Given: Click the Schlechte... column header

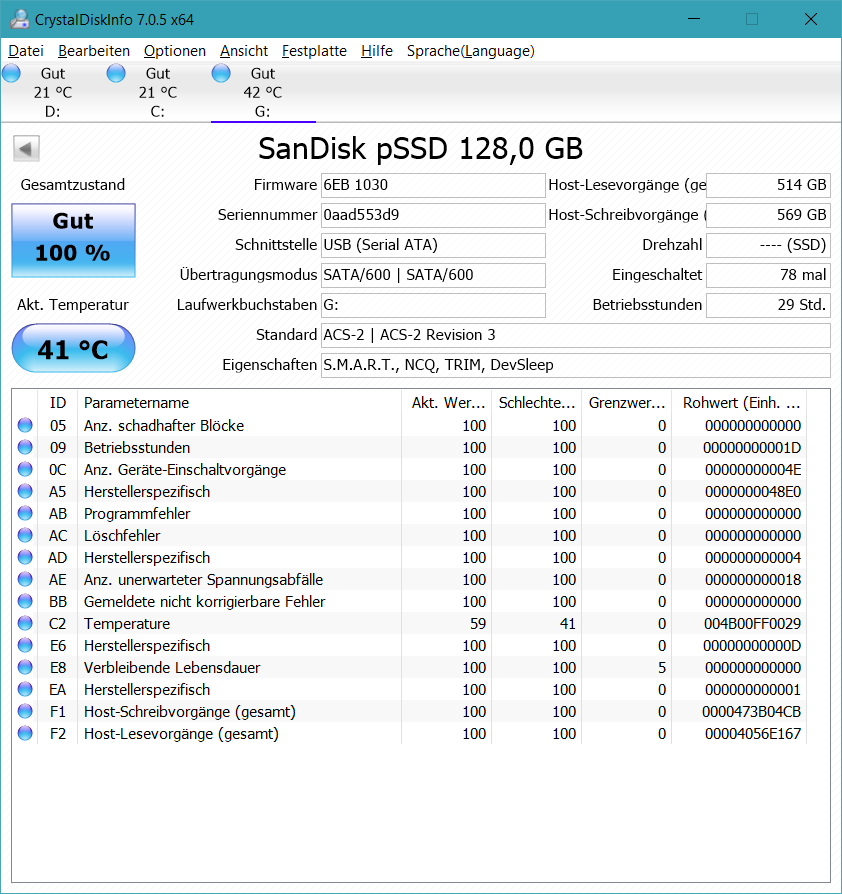Looking at the screenshot, I should tap(536, 403).
